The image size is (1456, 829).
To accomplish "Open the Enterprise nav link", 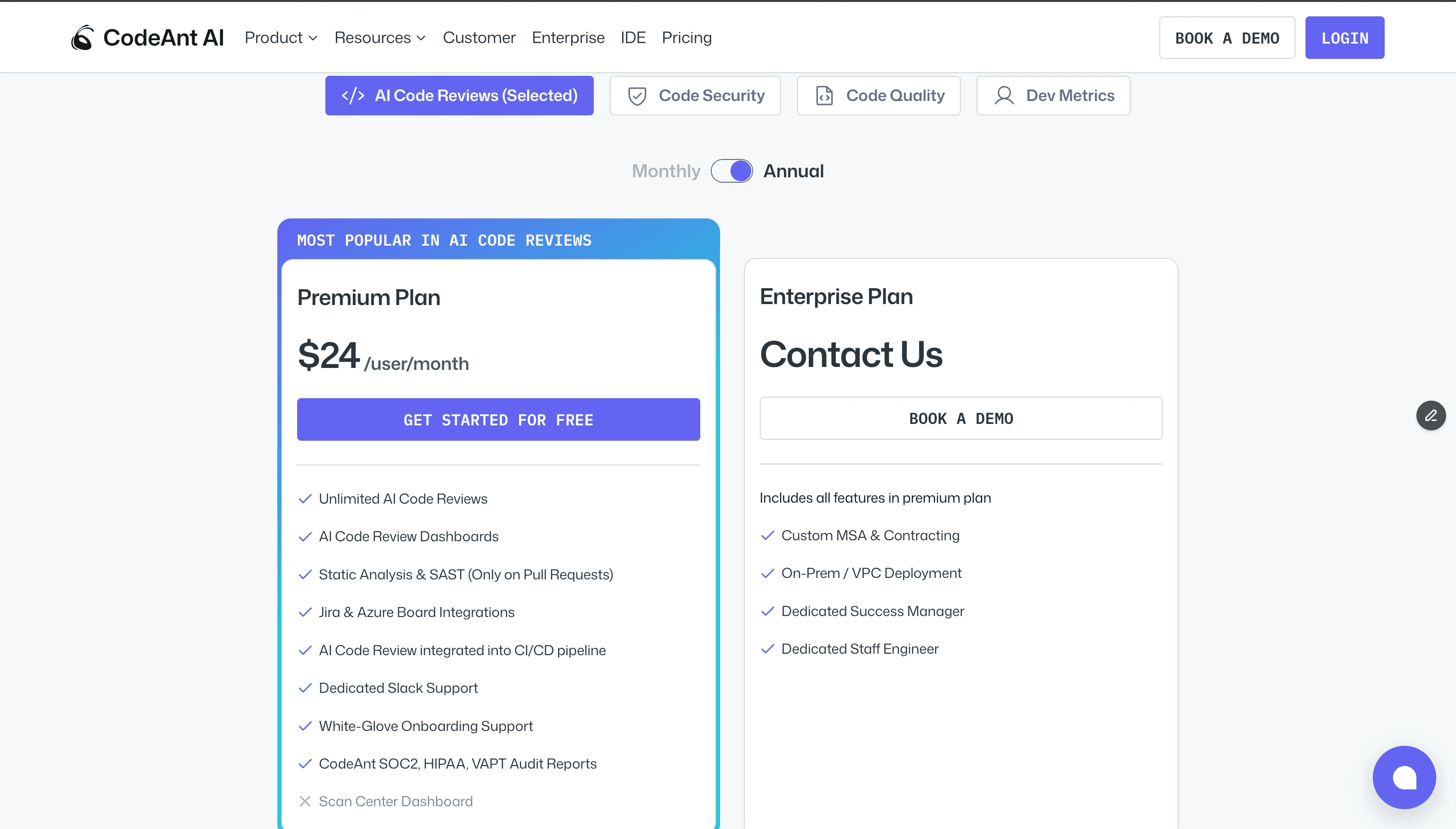I will (x=568, y=38).
